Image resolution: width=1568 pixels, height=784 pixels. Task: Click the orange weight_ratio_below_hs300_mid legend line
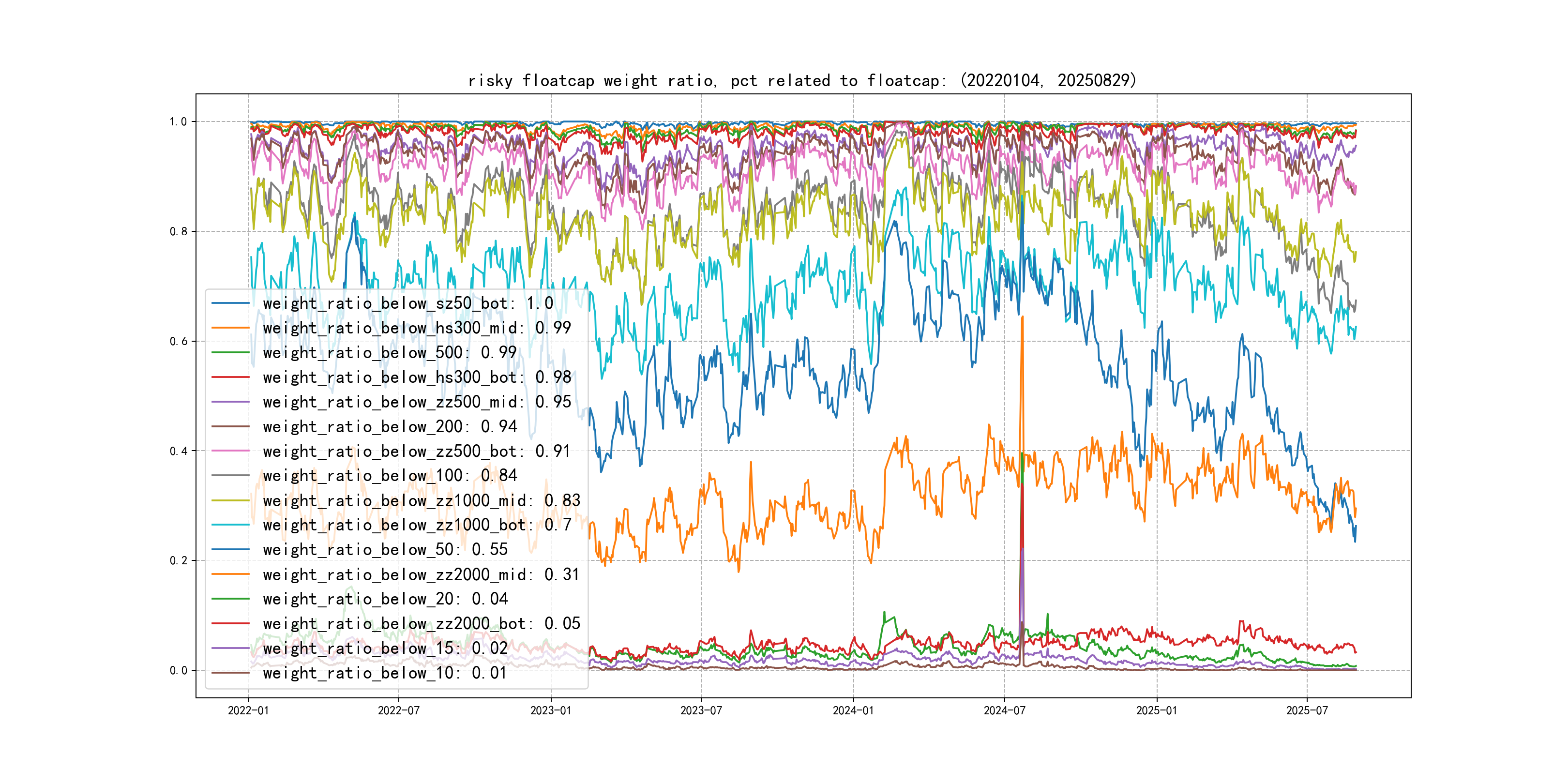tap(230, 328)
